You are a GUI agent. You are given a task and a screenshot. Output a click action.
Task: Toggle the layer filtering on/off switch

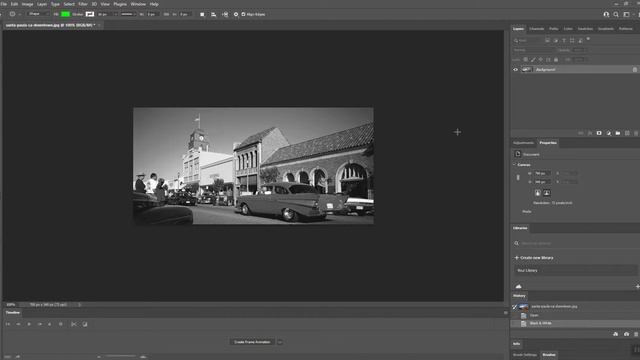pos(588,39)
